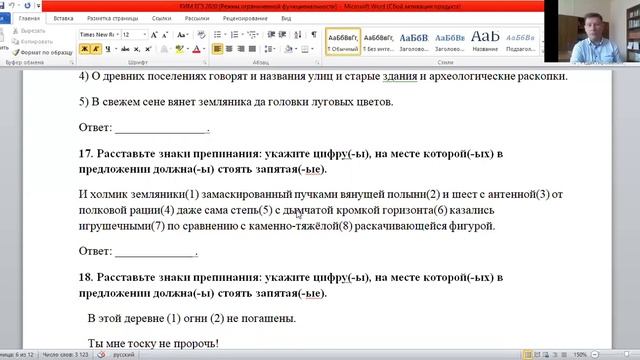This screenshot has width=640, height=360.
Task: Click русский language indicator
Action: (124, 355)
